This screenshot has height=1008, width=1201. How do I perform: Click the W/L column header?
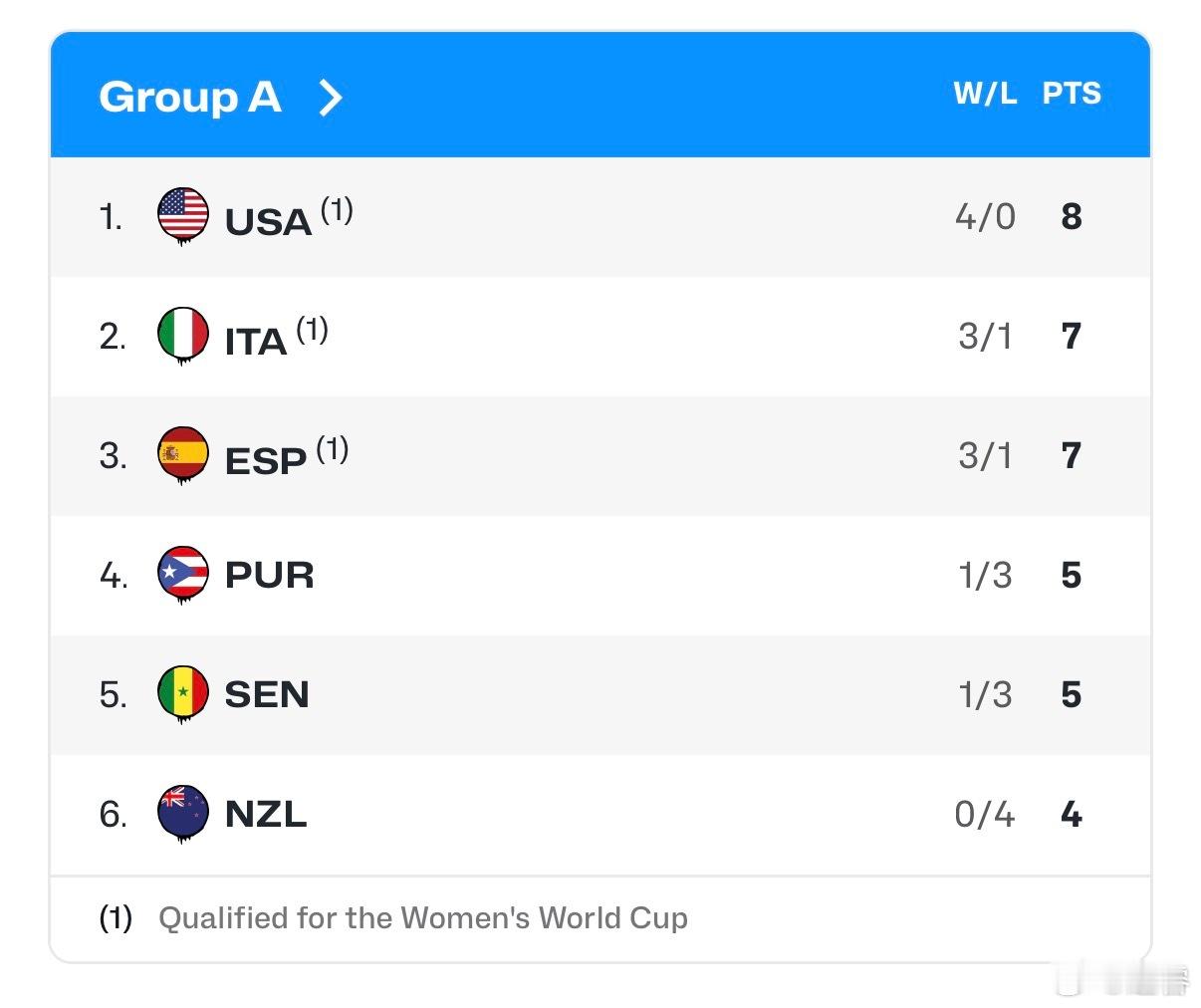click(985, 94)
